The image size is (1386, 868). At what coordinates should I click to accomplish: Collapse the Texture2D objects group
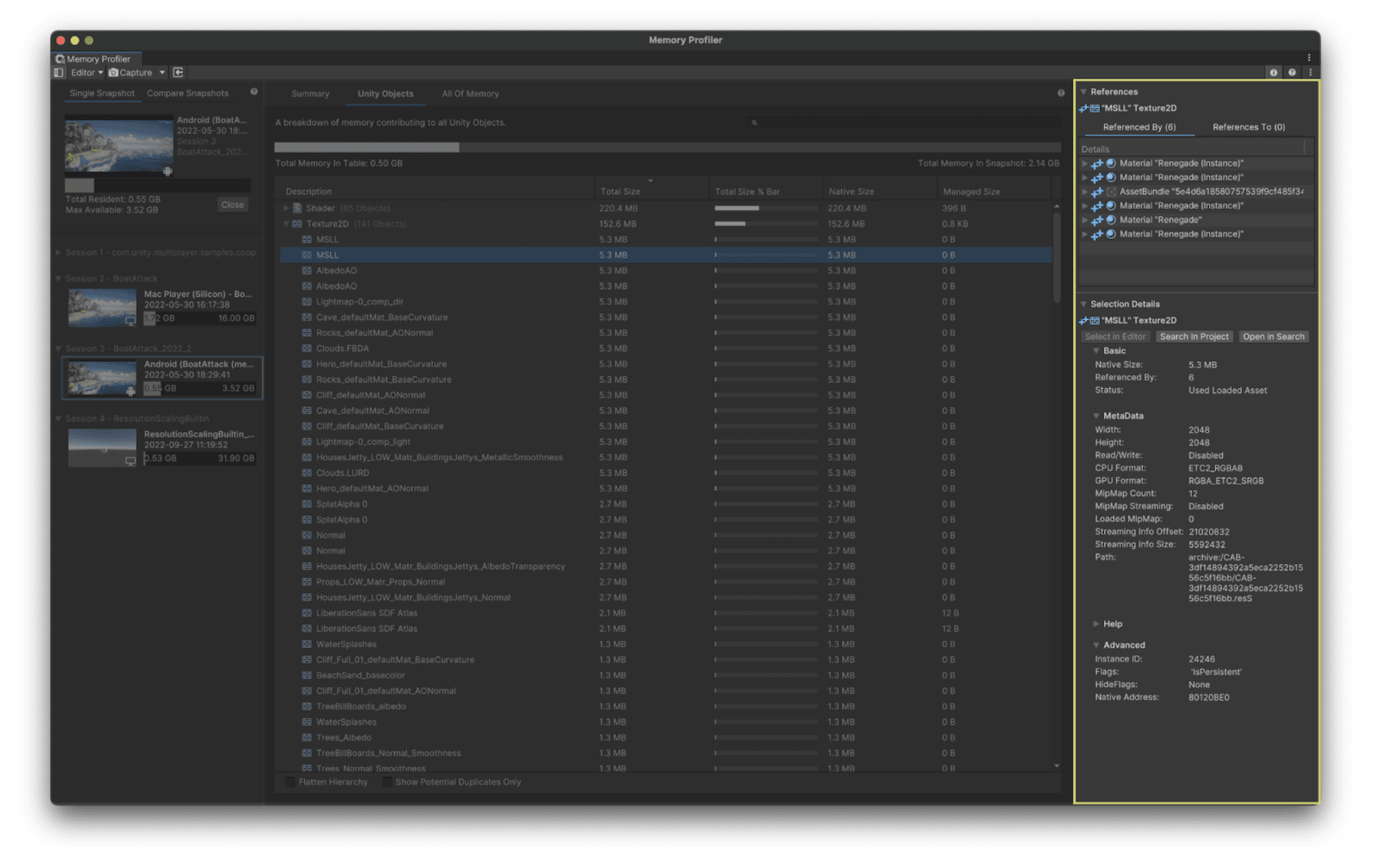pos(286,224)
